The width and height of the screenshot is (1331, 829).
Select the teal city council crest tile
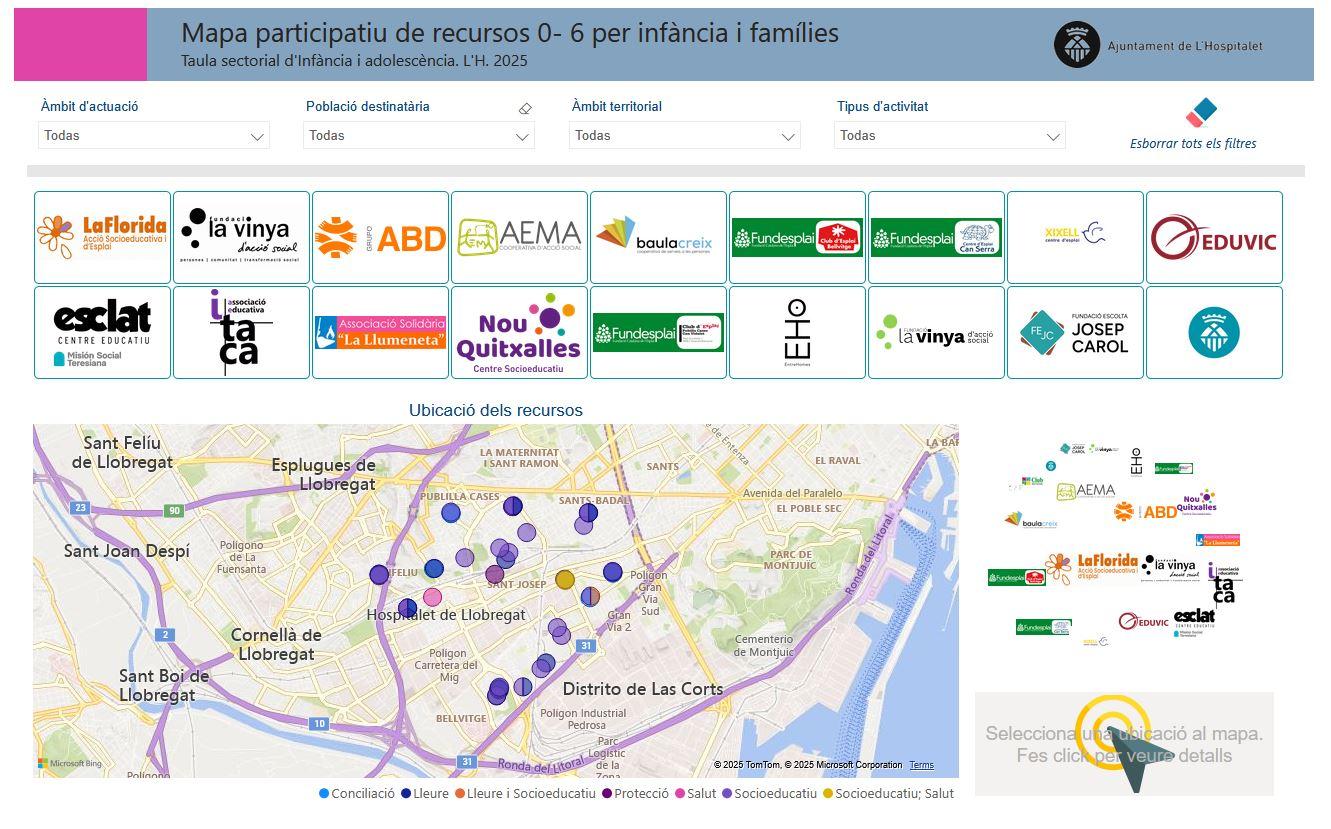coord(1214,332)
